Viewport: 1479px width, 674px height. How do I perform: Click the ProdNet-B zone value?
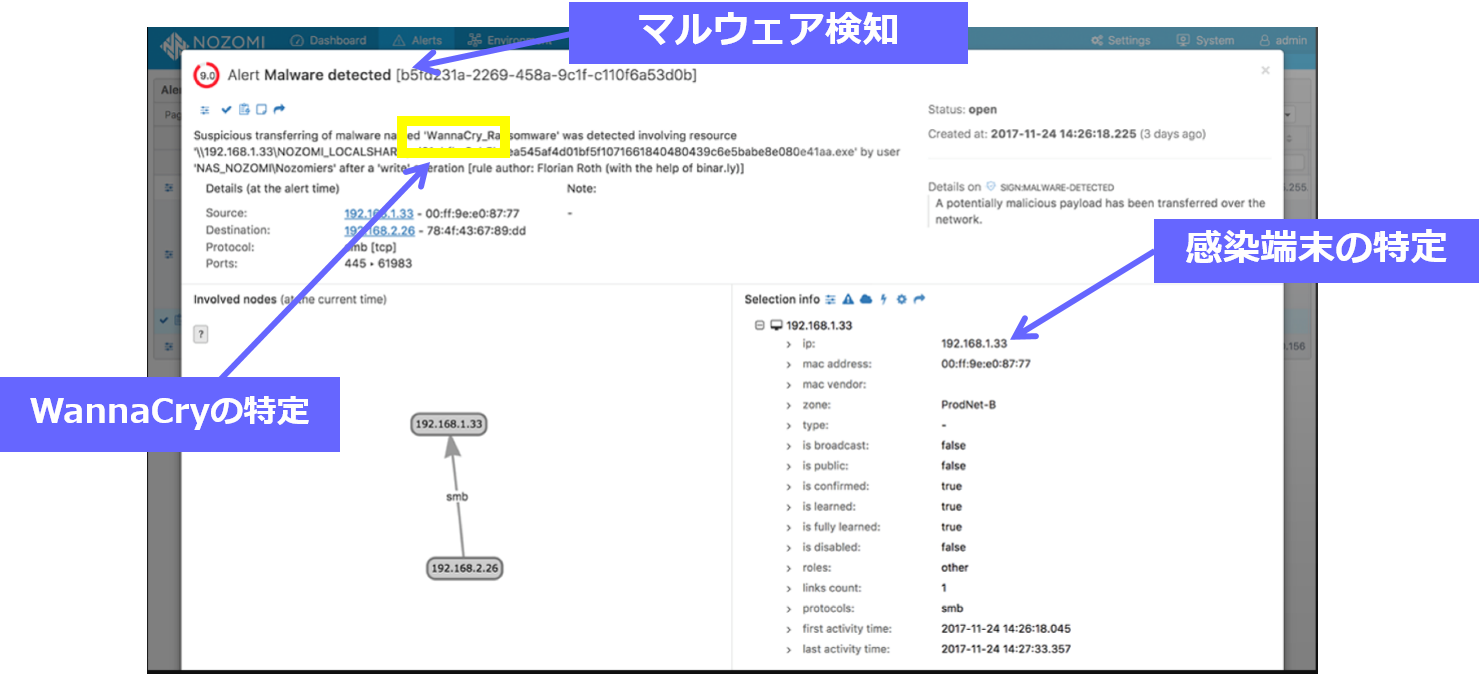click(x=968, y=405)
